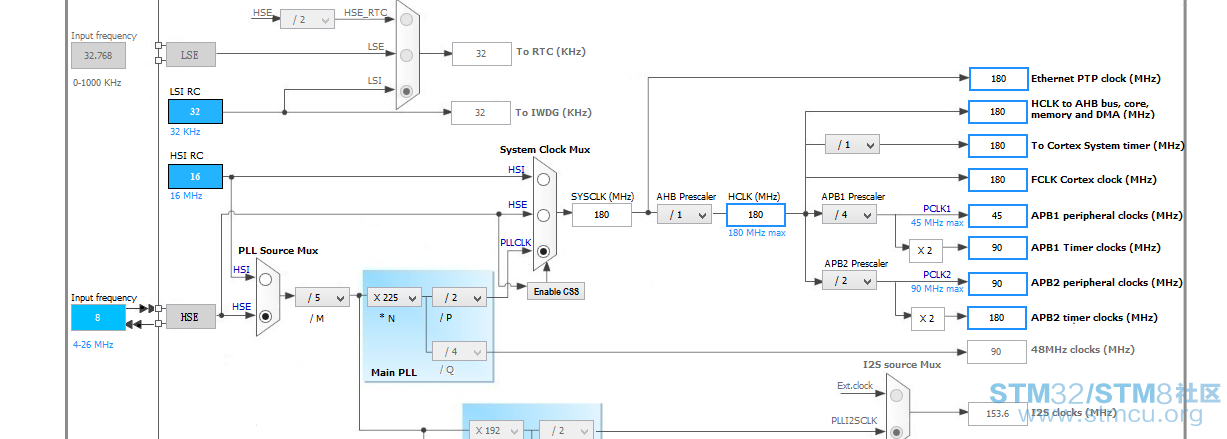
Task: Click the LSE input frequency field 32.768
Action: [98, 56]
